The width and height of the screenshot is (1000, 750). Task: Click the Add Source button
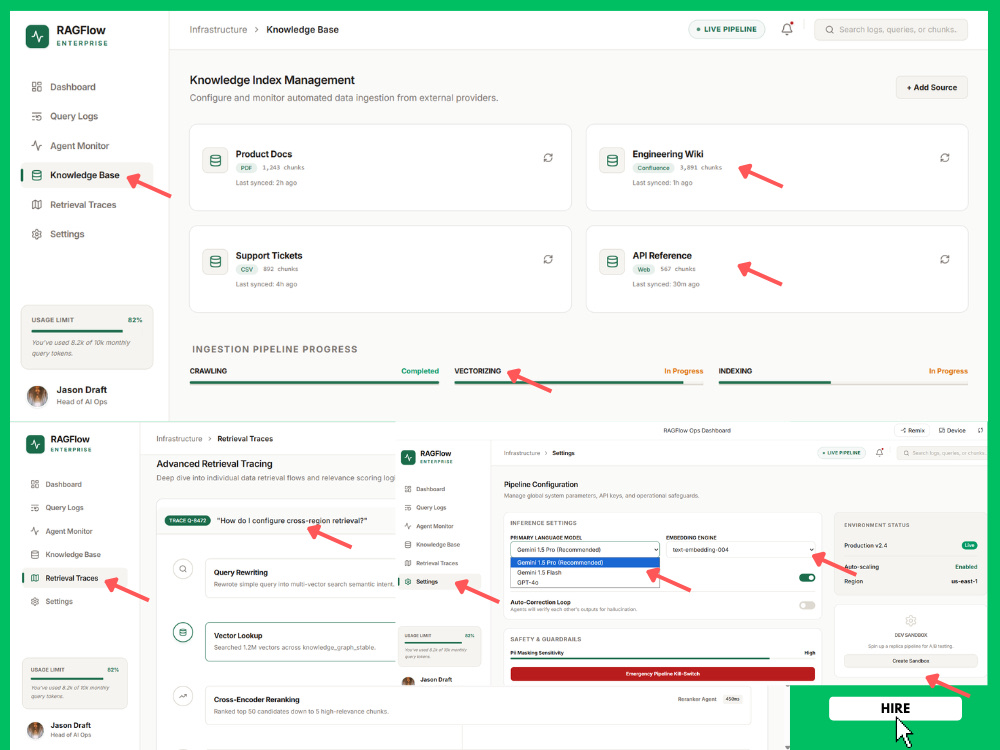pos(932,87)
